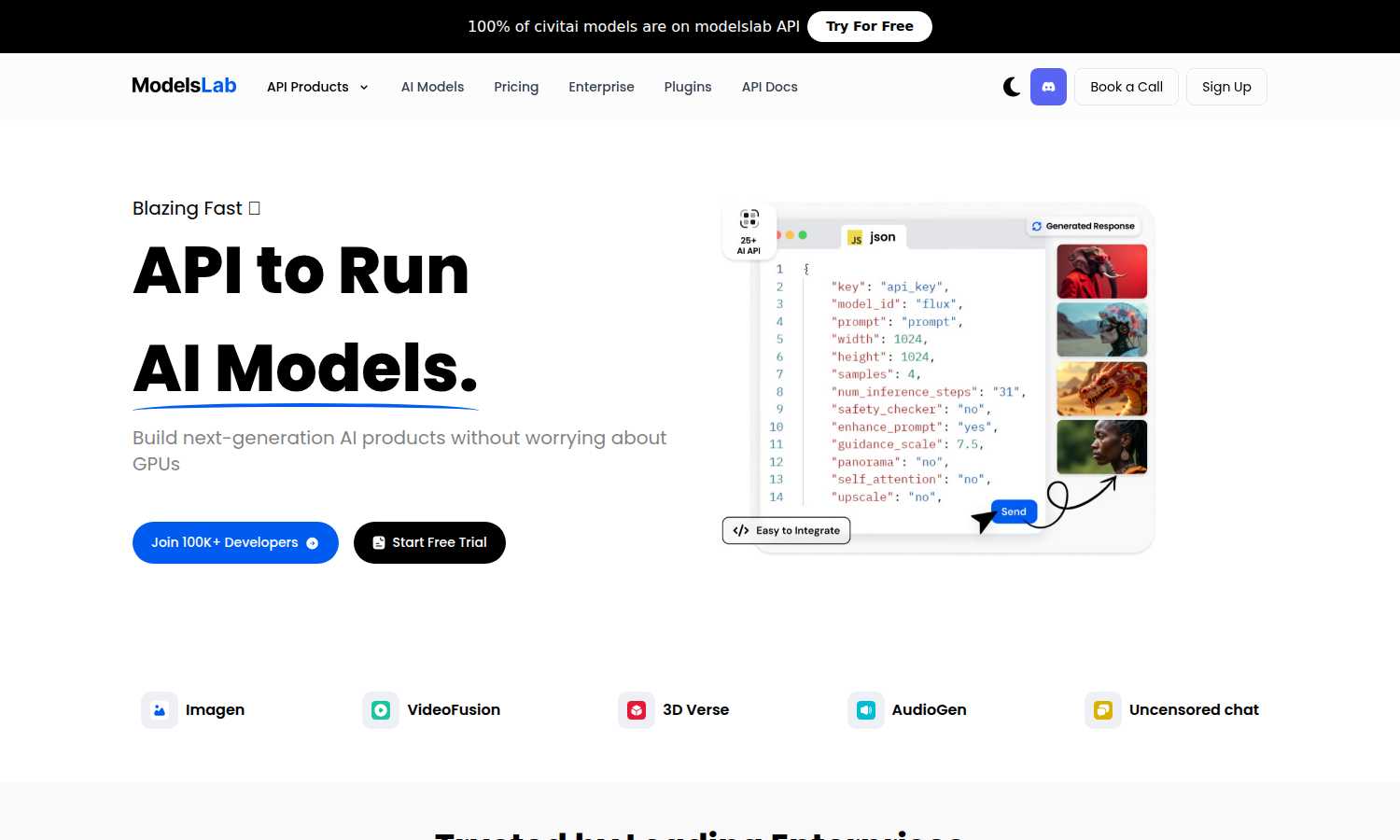Open the 3D Verse text label
The image size is (1400, 840).
click(x=695, y=710)
